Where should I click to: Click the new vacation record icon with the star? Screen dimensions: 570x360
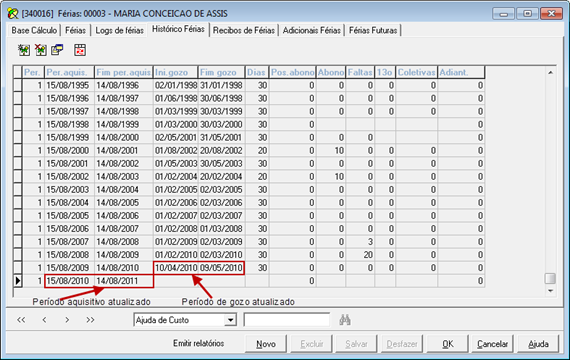click(24, 50)
